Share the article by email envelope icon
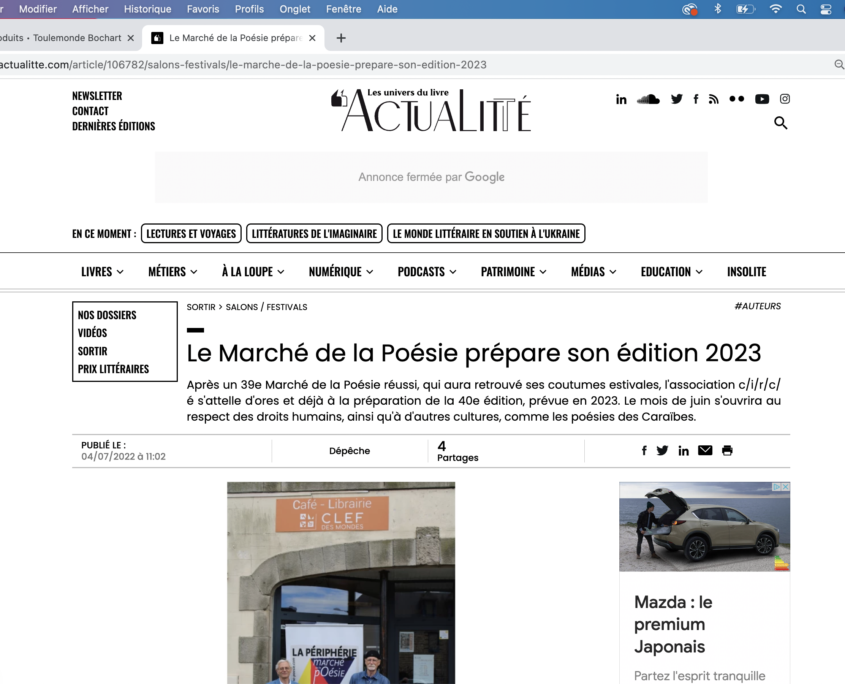845x684 pixels. pos(705,451)
